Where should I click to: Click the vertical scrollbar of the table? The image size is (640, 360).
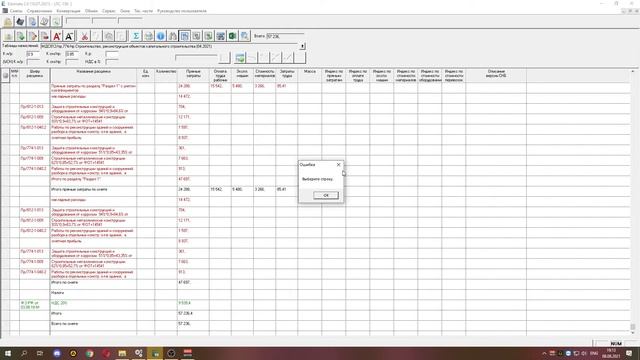pyautogui.click(x=633, y=202)
